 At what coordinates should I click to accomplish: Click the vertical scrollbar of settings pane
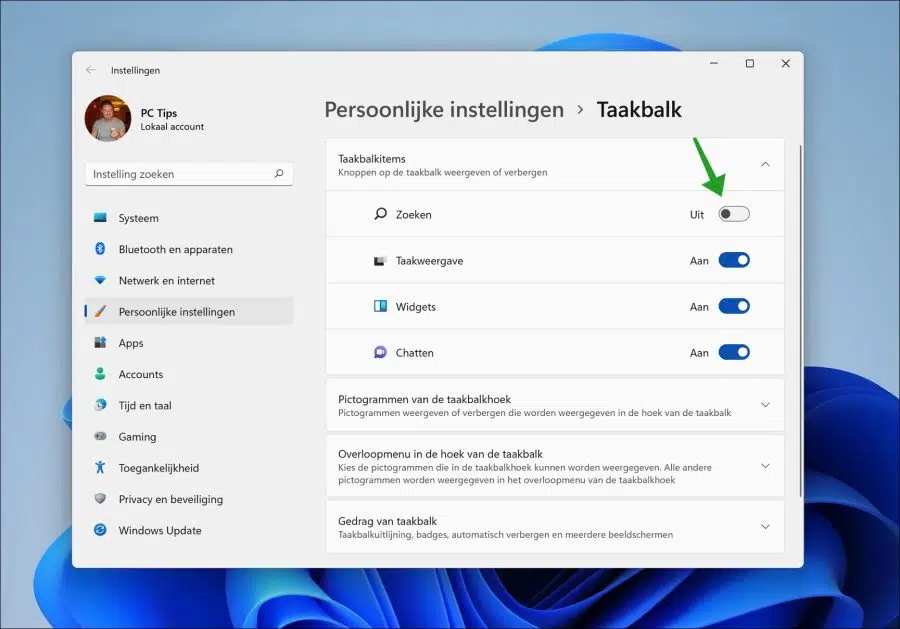click(x=800, y=321)
